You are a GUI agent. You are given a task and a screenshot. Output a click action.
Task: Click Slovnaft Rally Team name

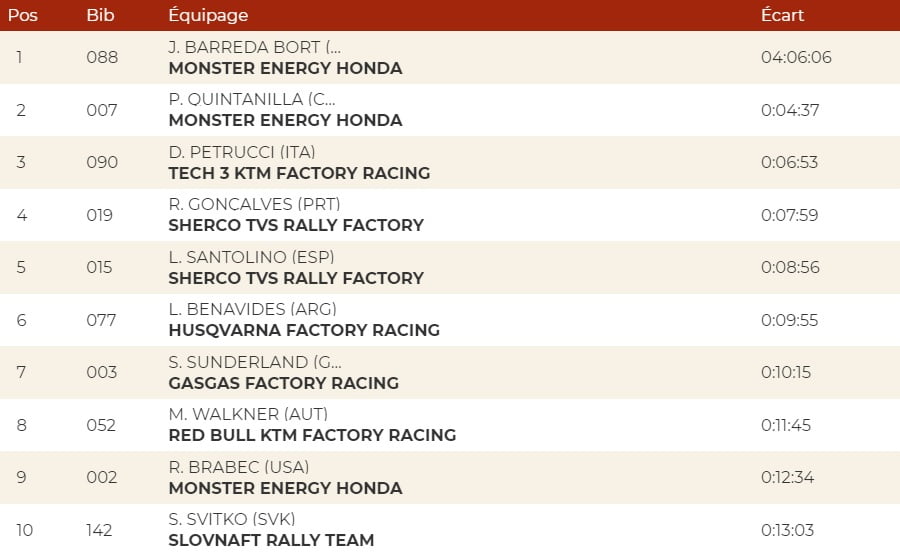(271, 540)
